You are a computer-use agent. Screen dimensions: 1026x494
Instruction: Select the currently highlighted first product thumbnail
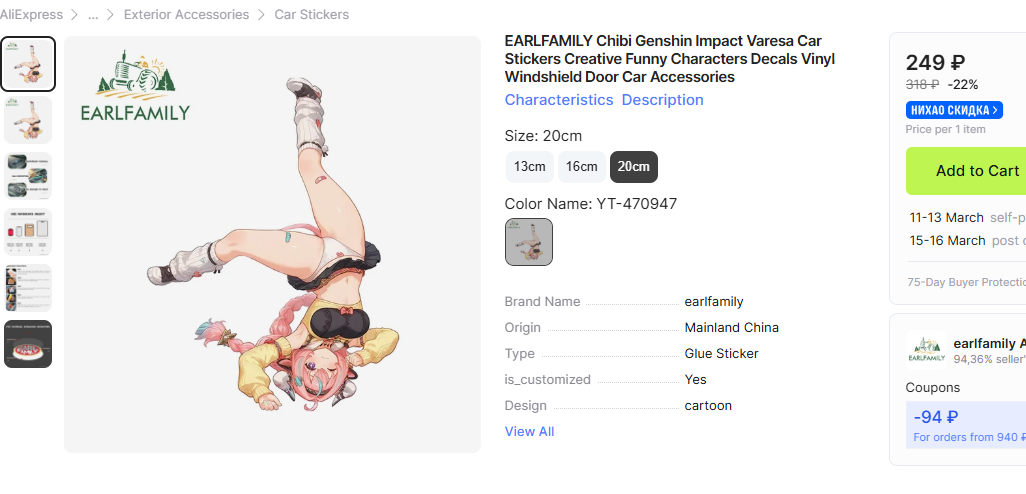(x=28, y=64)
